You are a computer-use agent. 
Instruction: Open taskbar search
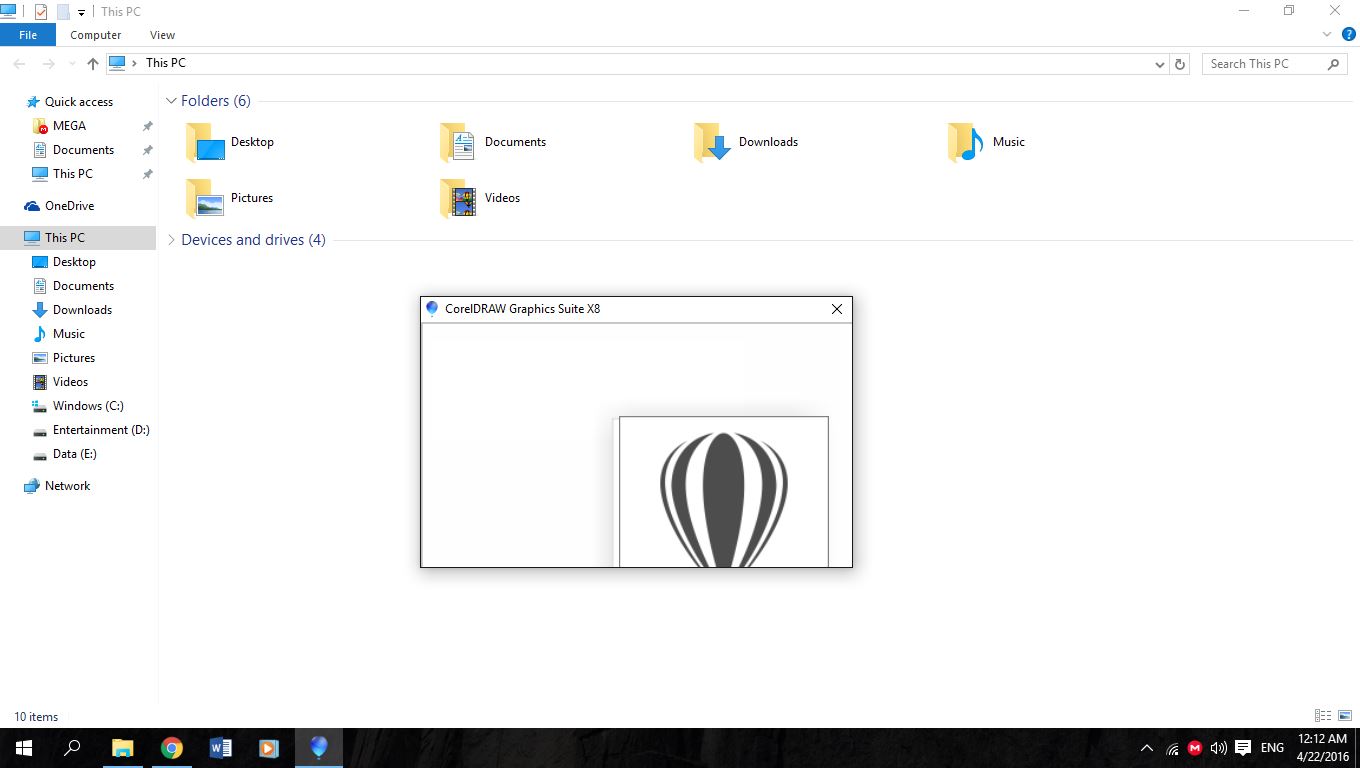click(72, 748)
